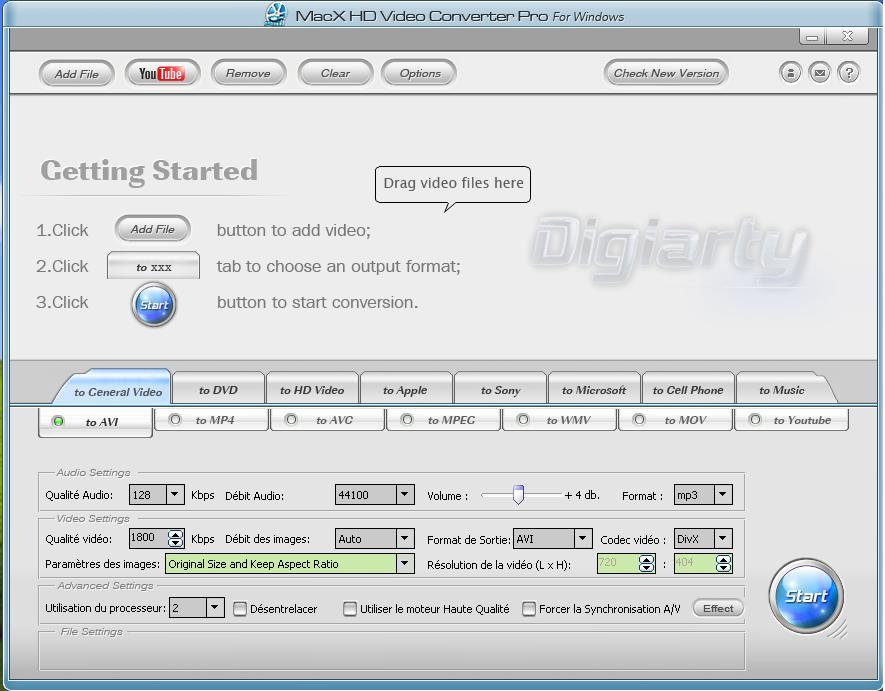Check Utiliser le moteur Haute Qualité
Image resolution: width=885 pixels, height=691 pixels.
pos(350,609)
